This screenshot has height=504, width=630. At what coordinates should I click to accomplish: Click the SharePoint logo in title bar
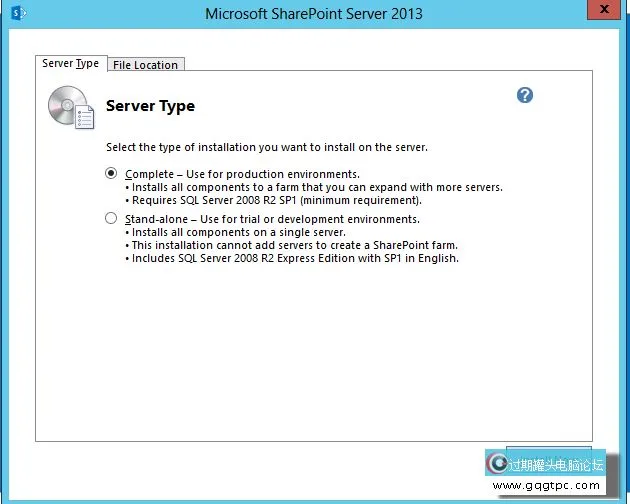pyautogui.click(x=16, y=12)
